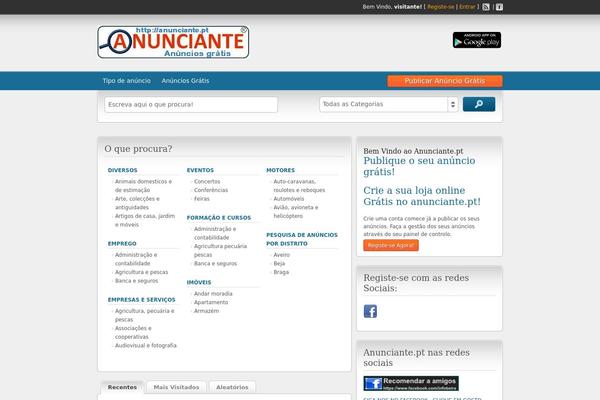Focus the search text field
Screen dimensions: 600x400
191,104
